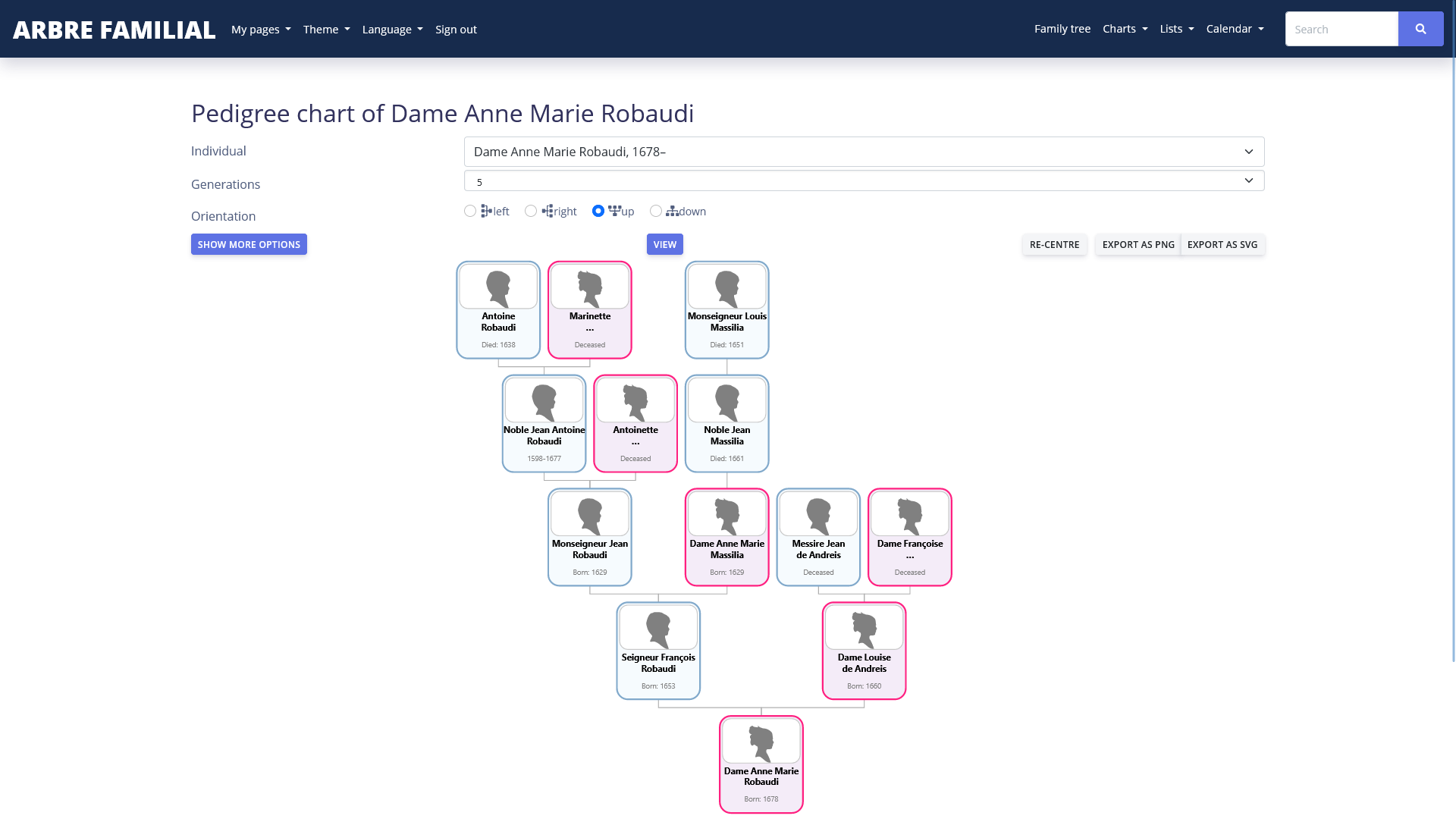Click EXPORT AS SVG icon button
Screen dimensions: 1456x819
[x=1222, y=244]
